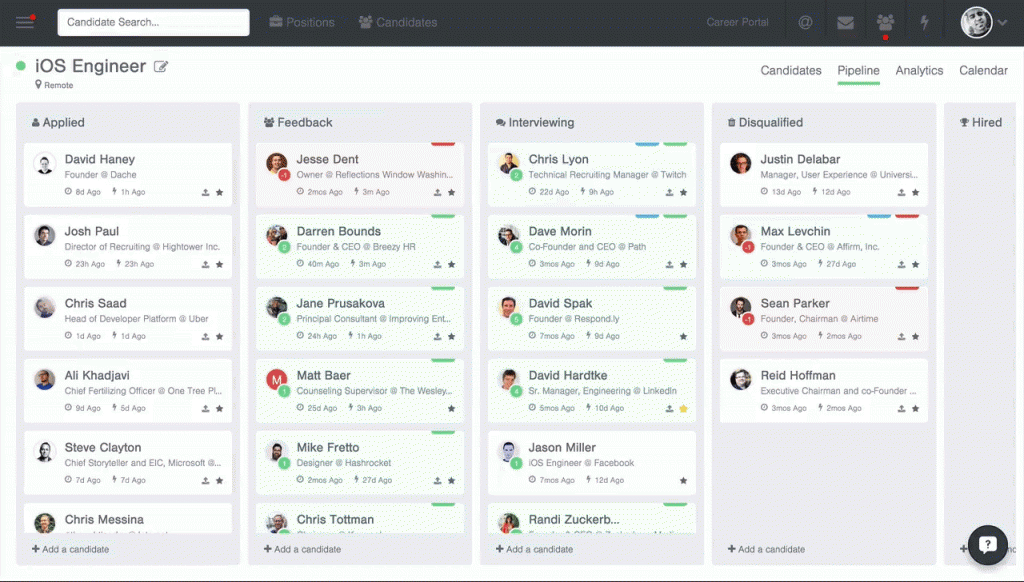Star candidate Jason Miller

[683, 481]
